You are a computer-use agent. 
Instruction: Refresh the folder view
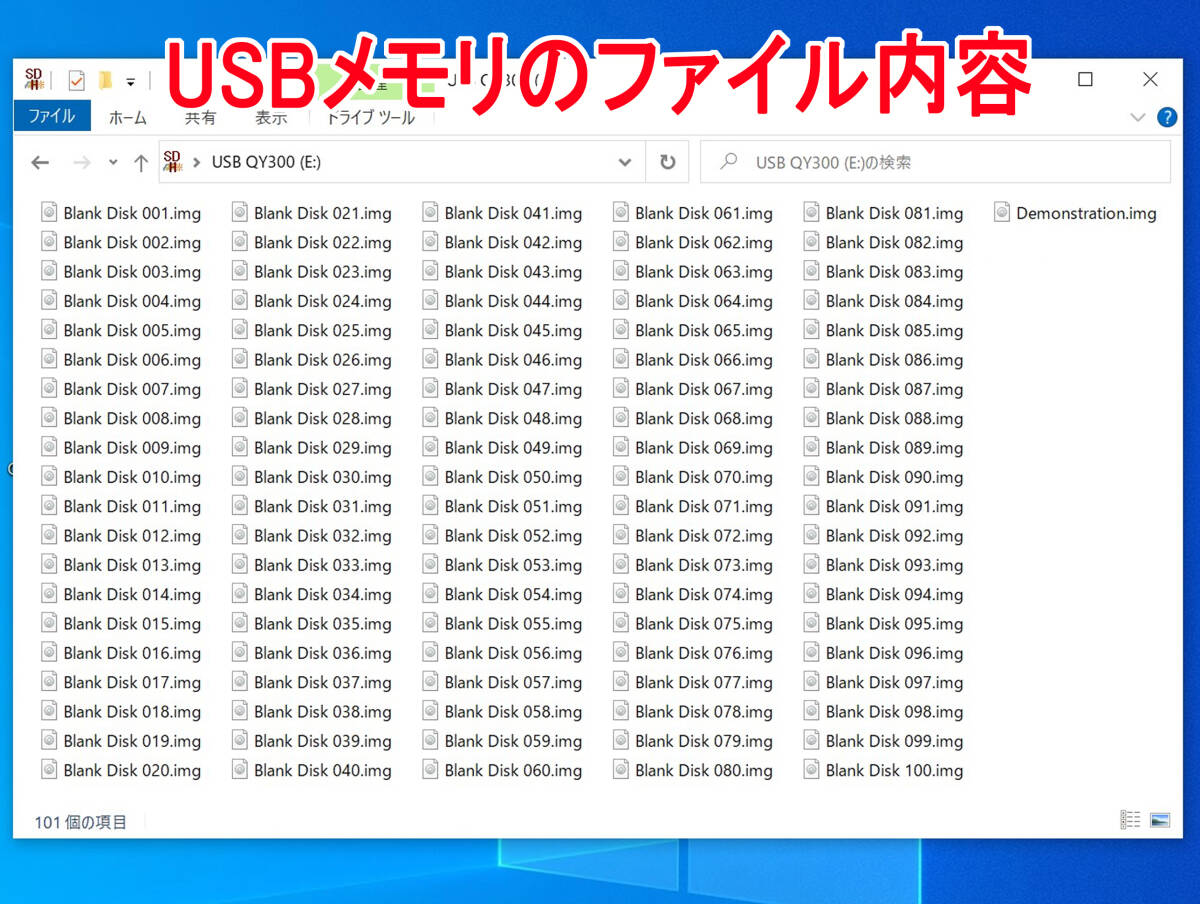click(667, 162)
